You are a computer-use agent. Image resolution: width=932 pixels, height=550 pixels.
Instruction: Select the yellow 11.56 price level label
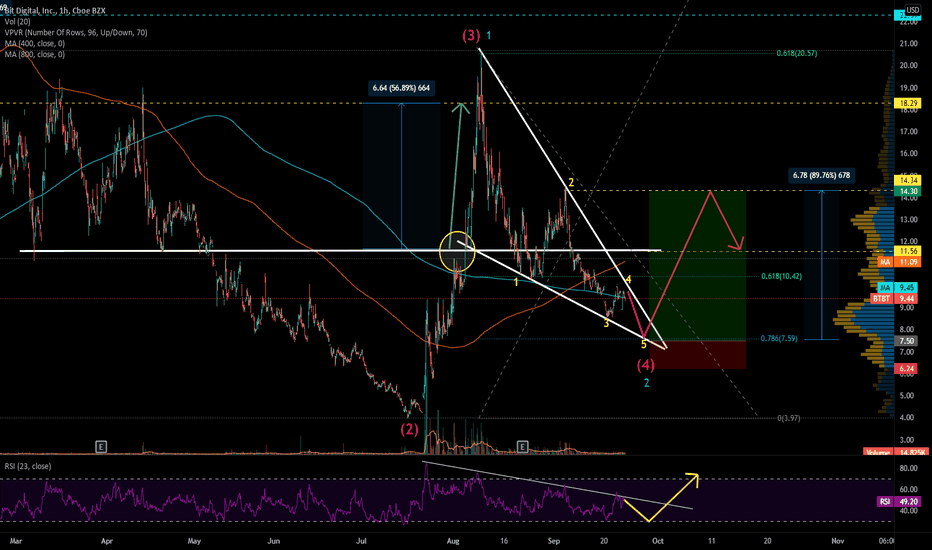click(908, 252)
